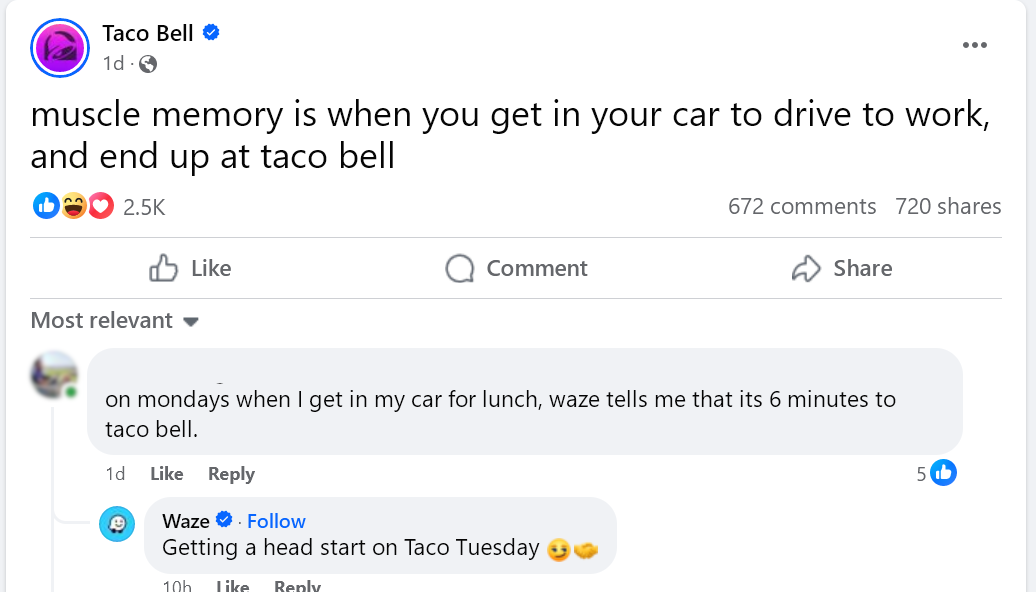This screenshot has width=1036, height=593.
Task: Reply to the first comment
Action: [231, 474]
